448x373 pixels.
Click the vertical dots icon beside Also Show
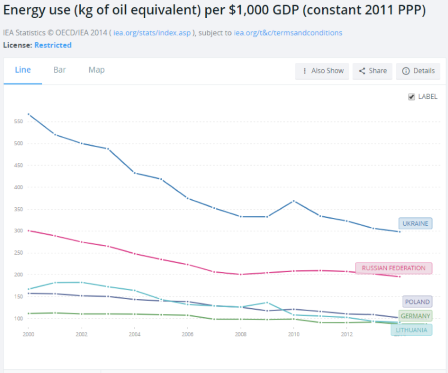click(x=304, y=71)
